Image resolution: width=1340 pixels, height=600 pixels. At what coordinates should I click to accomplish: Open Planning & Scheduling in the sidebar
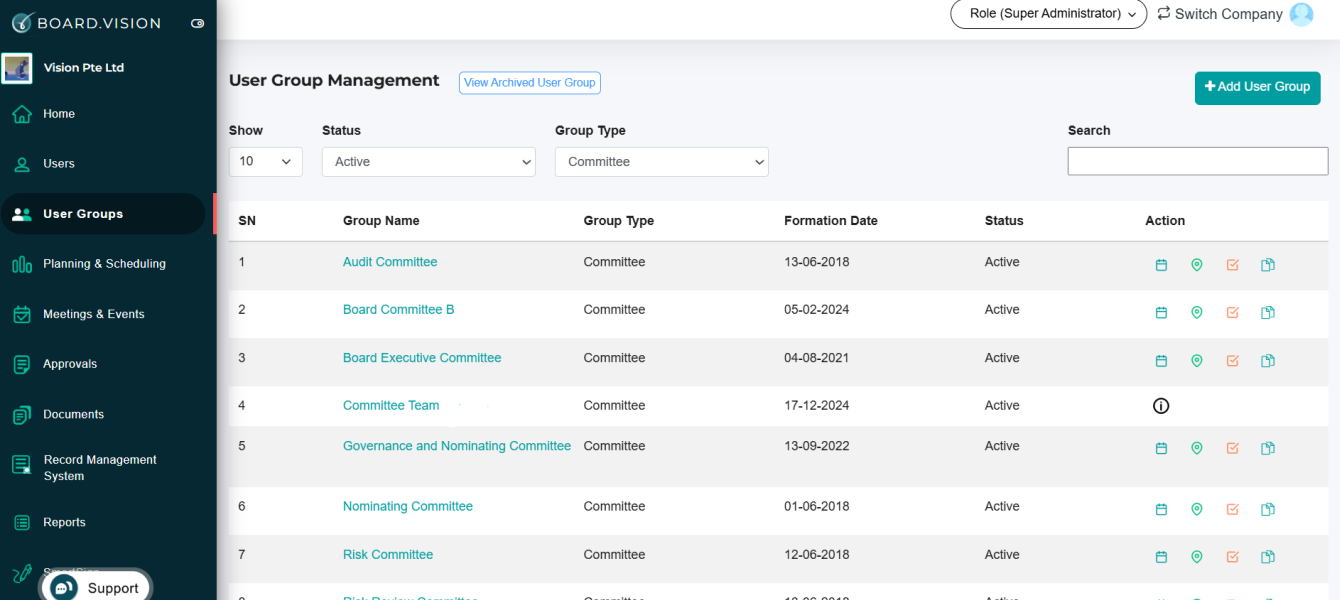click(103, 264)
